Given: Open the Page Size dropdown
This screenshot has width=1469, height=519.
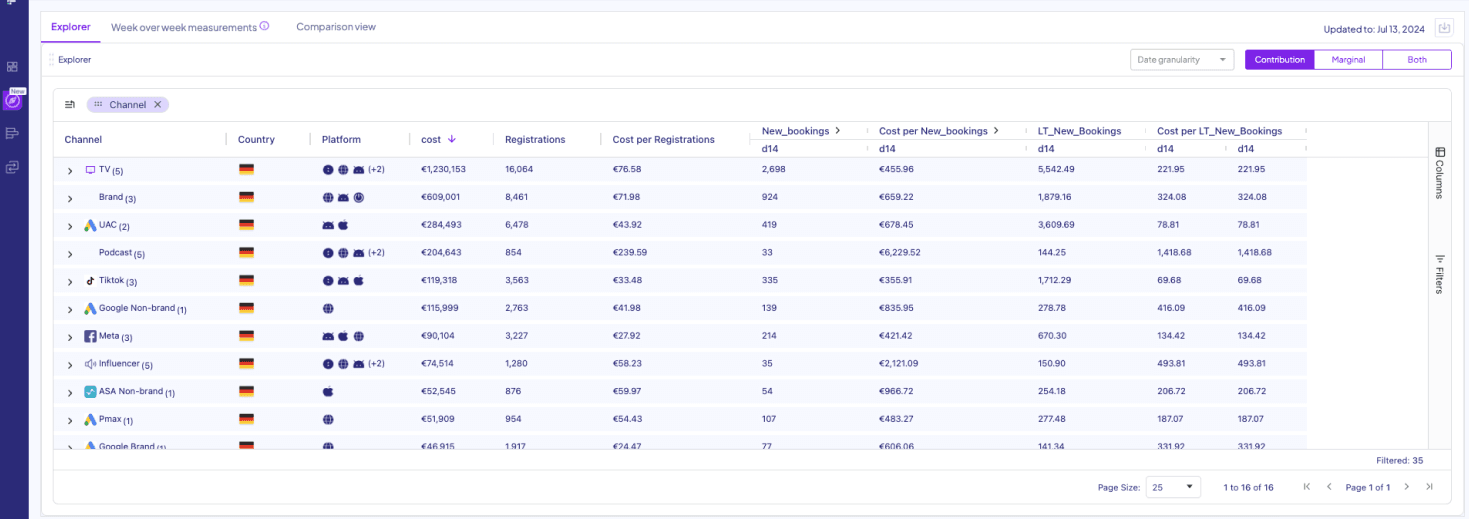Looking at the screenshot, I should pyautogui.click(x=1173, y=487).
